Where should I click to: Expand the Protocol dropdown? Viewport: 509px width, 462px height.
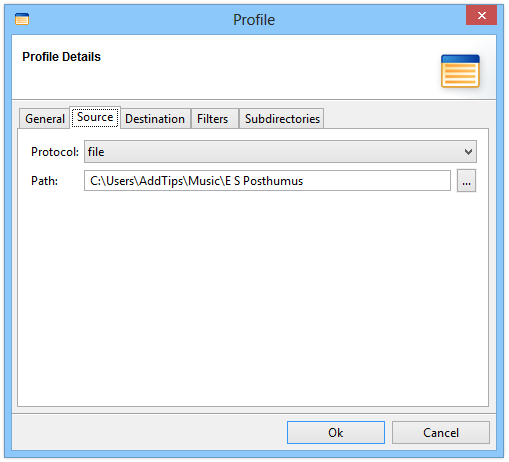tap(280, 152)
